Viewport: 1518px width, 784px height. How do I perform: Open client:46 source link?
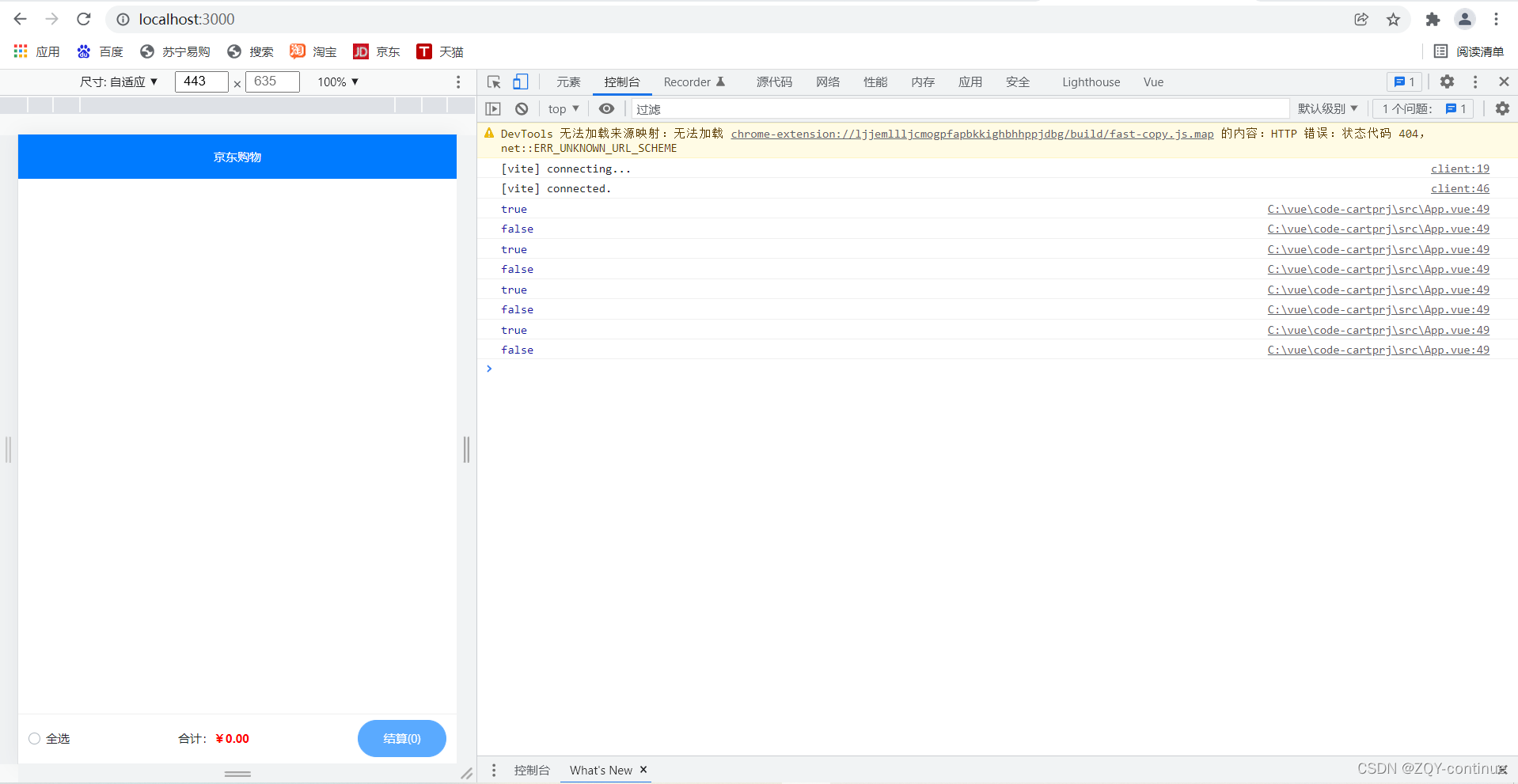point(1460,188)
